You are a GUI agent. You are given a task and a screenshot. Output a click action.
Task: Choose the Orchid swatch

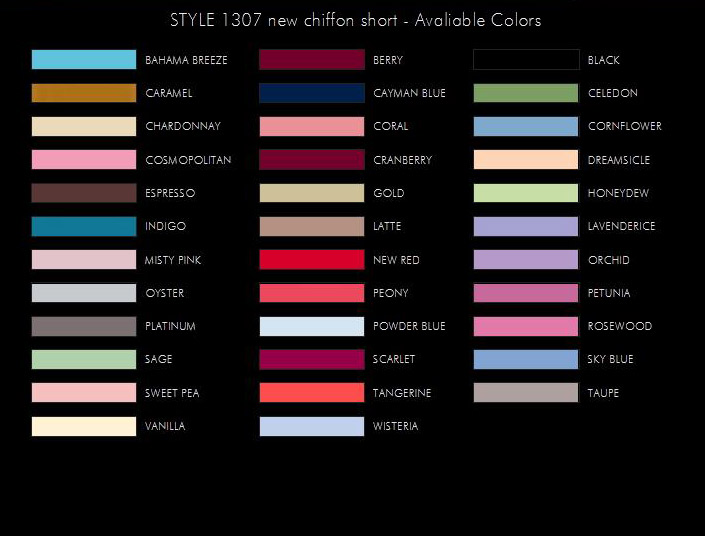pyautogui.click(x=526, y=259)
